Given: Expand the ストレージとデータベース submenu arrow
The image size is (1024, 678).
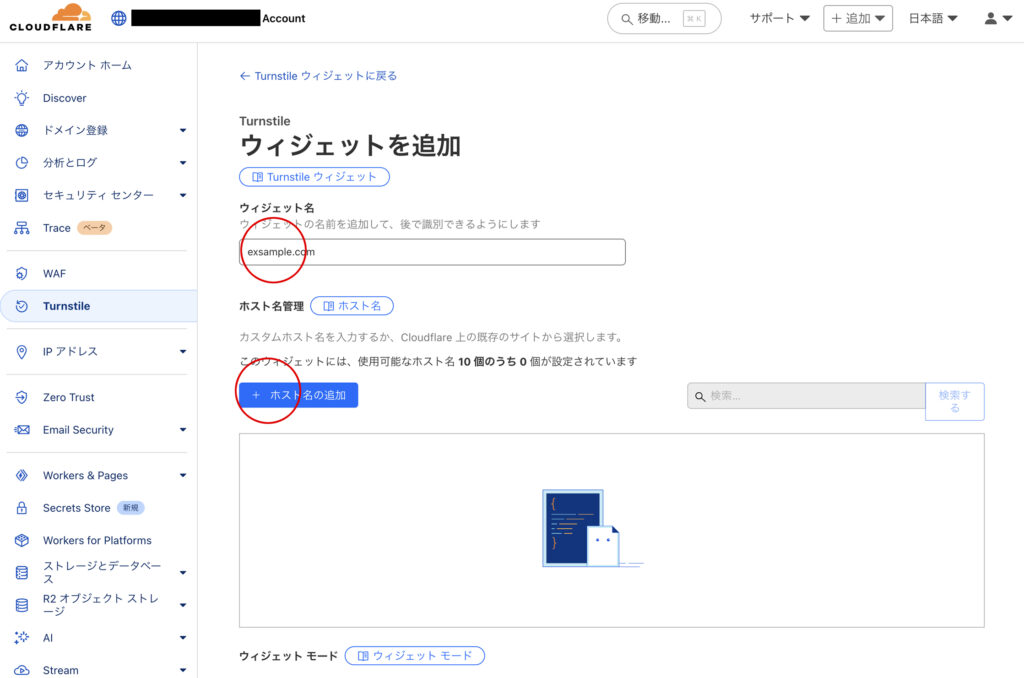Looking at the screenshot, I should 183,573.
